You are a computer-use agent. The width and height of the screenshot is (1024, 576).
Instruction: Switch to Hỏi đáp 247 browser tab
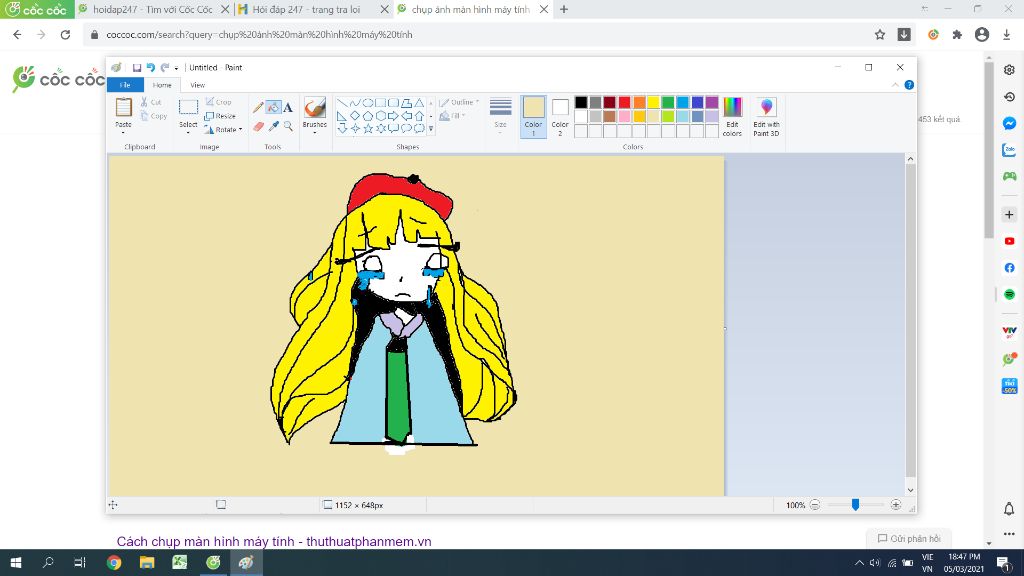[306, 10]
